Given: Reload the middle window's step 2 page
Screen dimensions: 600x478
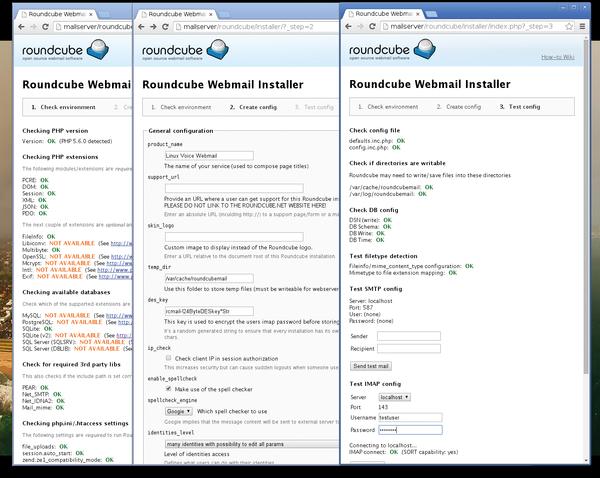Looking at the screenshot, I should click(x=165, y=27).
